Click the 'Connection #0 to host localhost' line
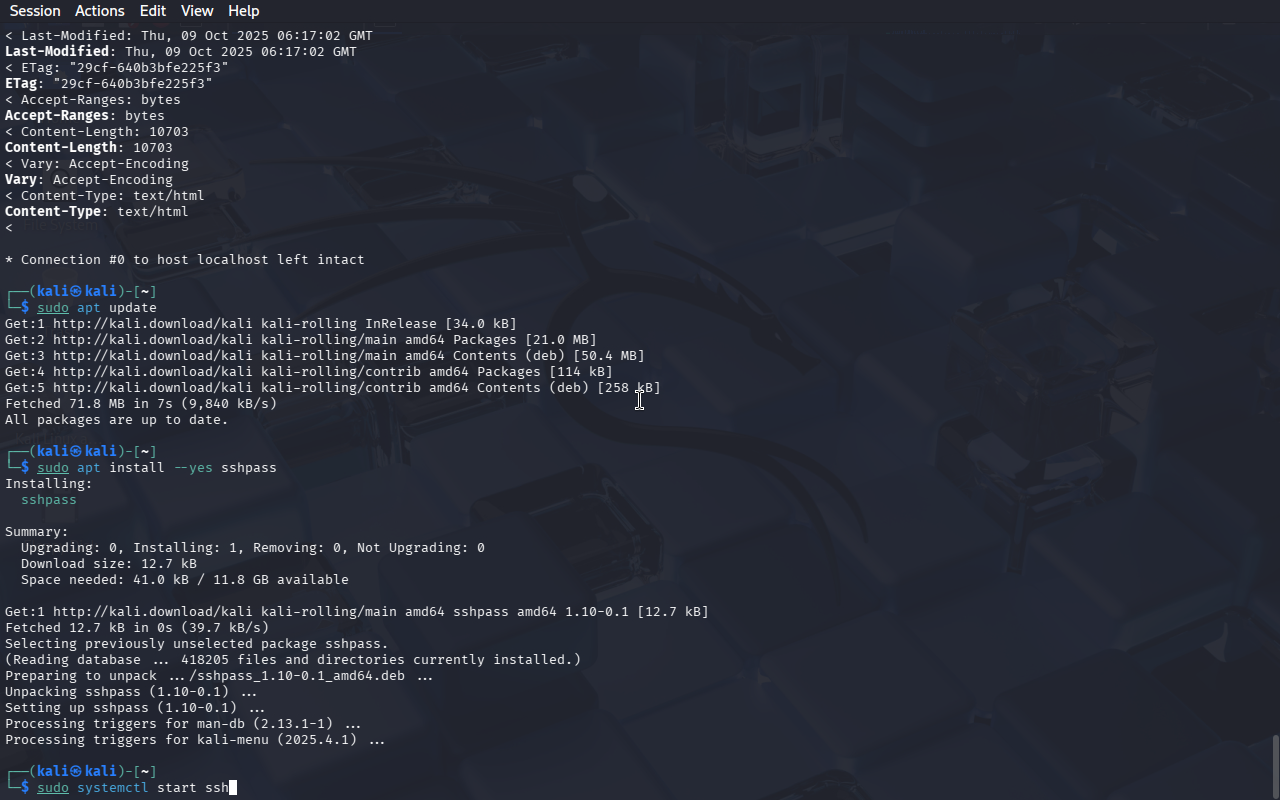The height and width of the screenshot is (800, 1280). [185, 259]
